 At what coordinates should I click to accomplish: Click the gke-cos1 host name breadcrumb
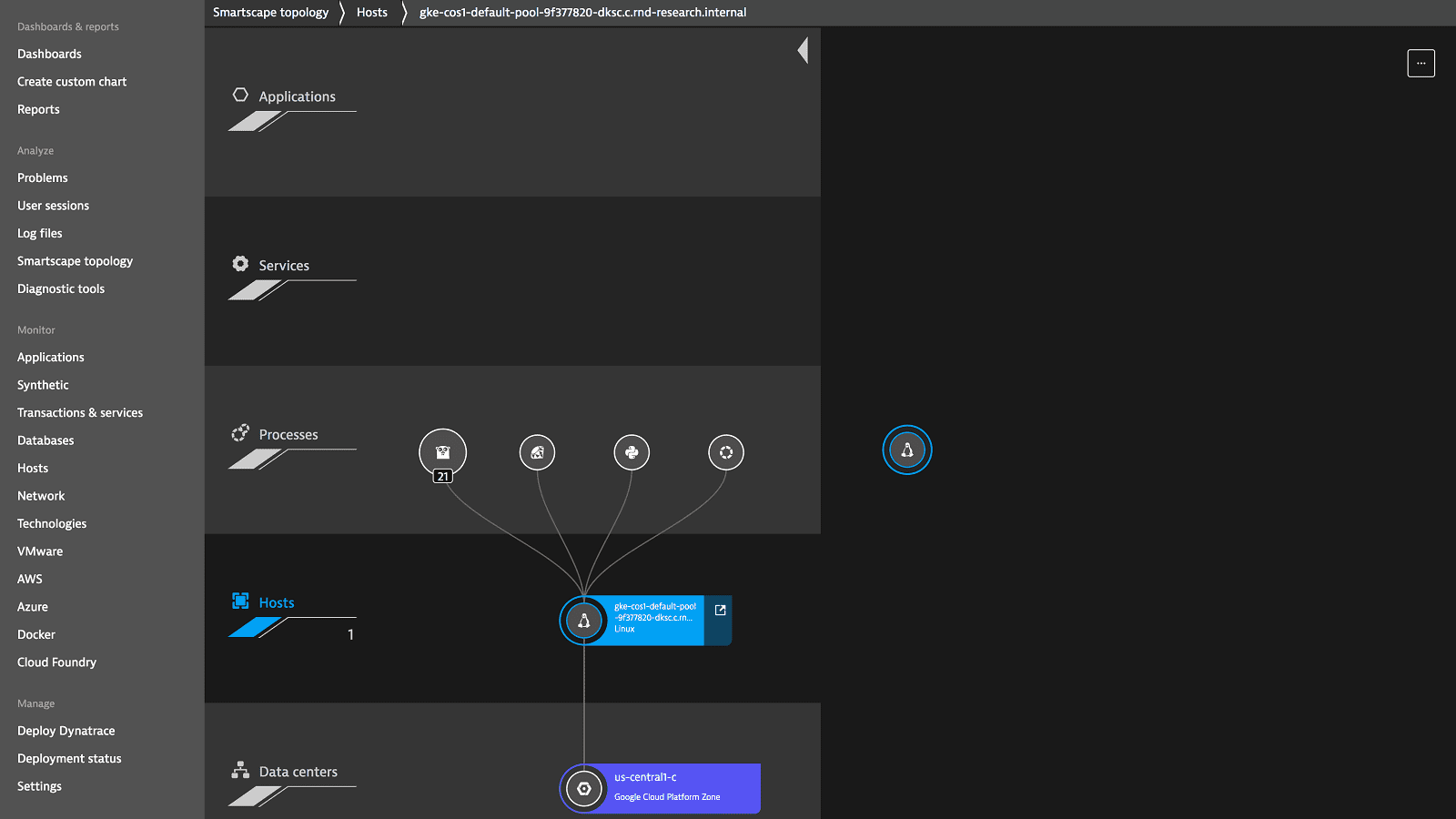[x=582, y=13]
